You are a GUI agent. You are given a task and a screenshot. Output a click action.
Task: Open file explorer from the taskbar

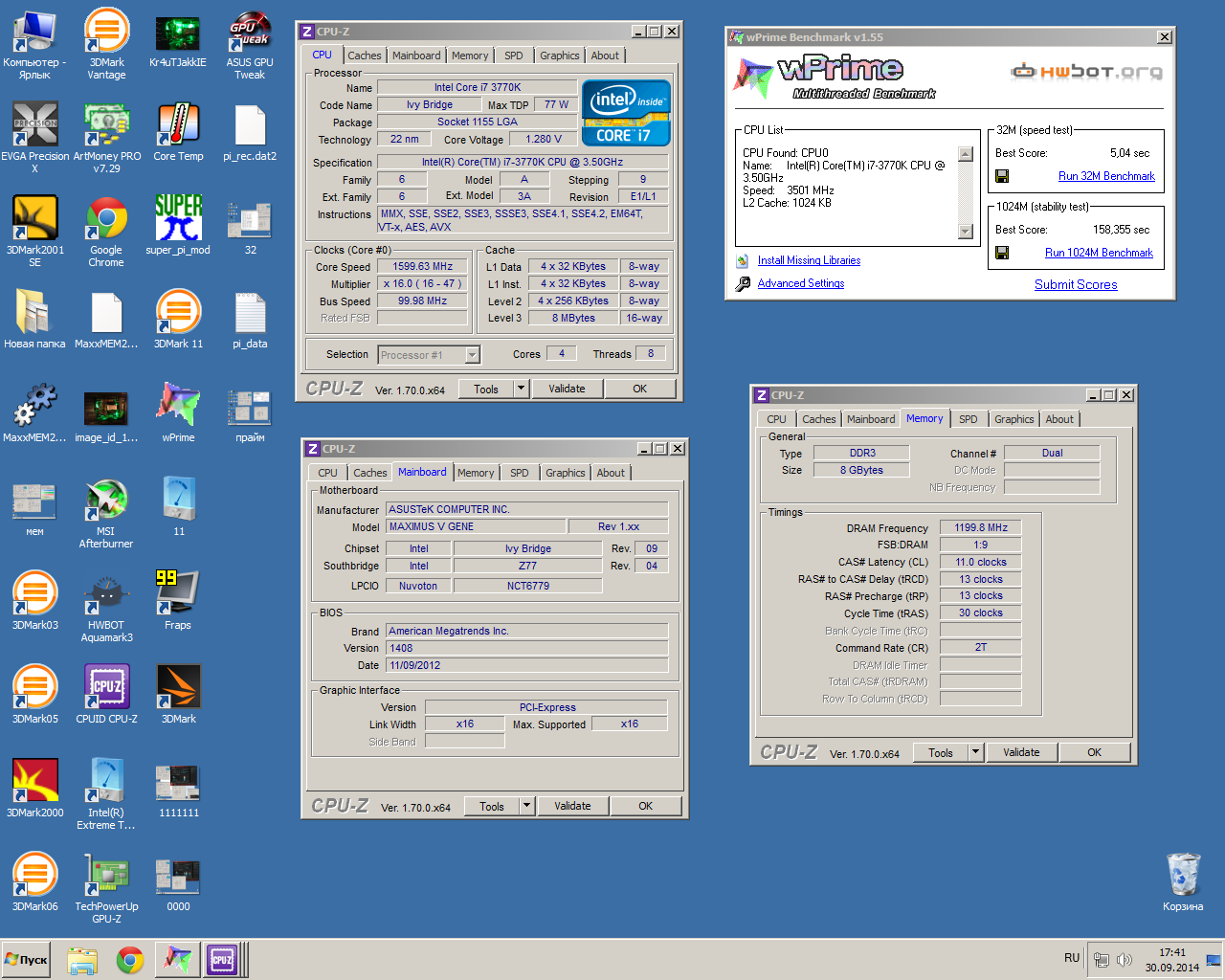[x=82, y=960]
